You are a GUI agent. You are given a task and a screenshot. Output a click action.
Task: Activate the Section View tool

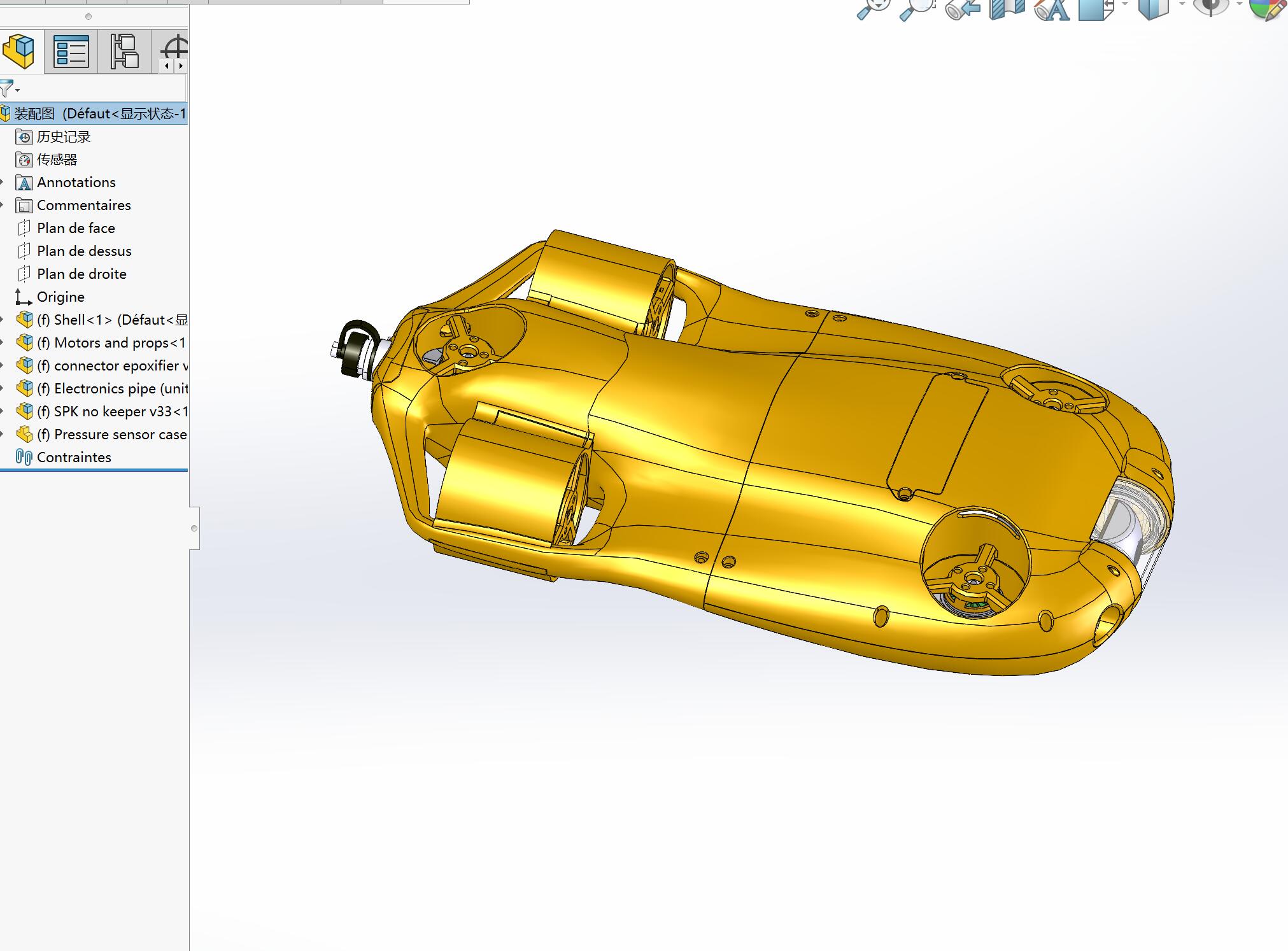1007,8
